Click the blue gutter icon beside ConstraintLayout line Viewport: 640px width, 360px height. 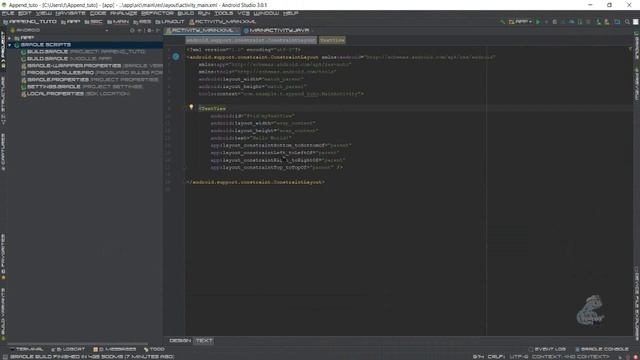176,57
